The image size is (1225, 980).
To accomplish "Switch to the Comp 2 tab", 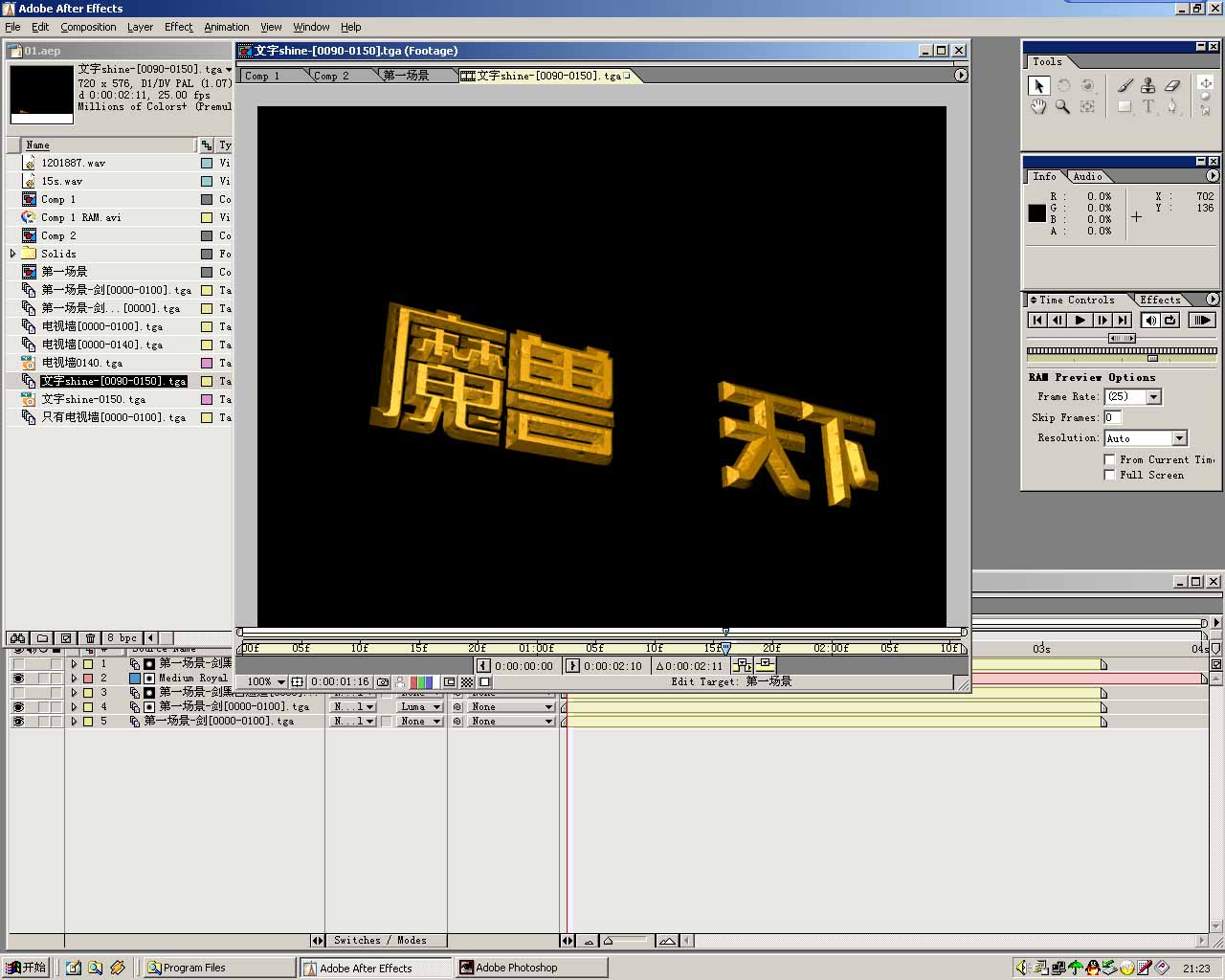I will coord(332,76).
